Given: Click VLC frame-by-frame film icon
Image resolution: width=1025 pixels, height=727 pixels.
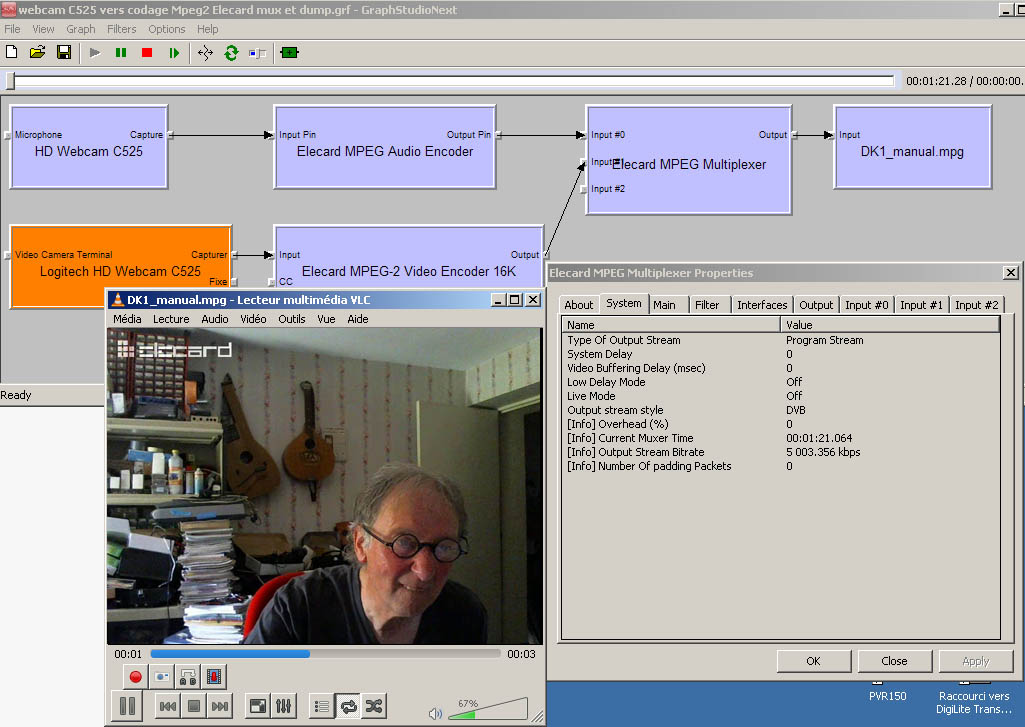Looking at the screenshot, I should 214,677.
